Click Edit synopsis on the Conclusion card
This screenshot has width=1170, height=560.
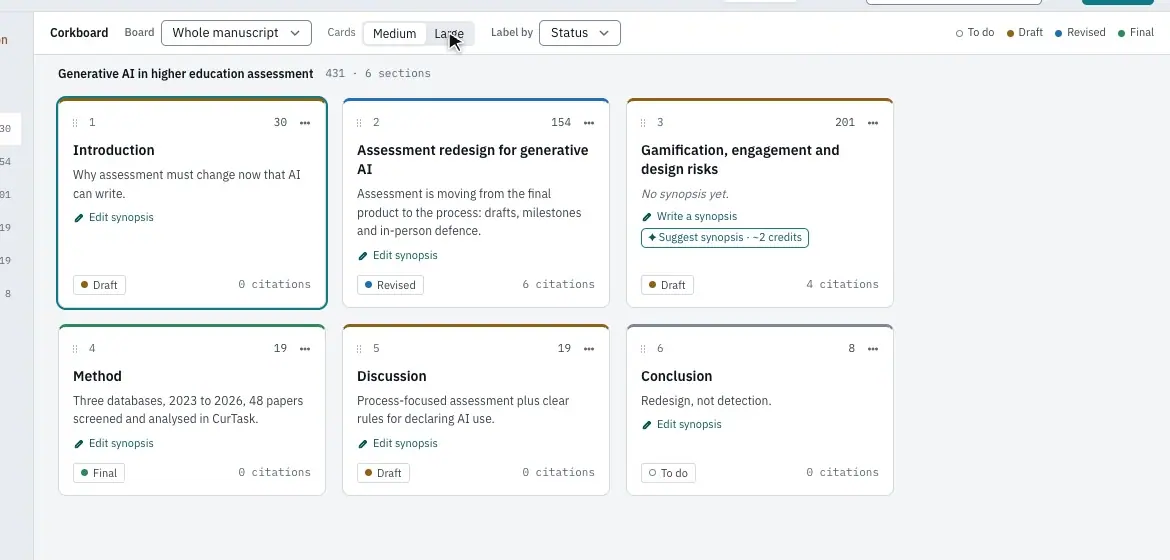pyautogui.click(x=682, y=425)
